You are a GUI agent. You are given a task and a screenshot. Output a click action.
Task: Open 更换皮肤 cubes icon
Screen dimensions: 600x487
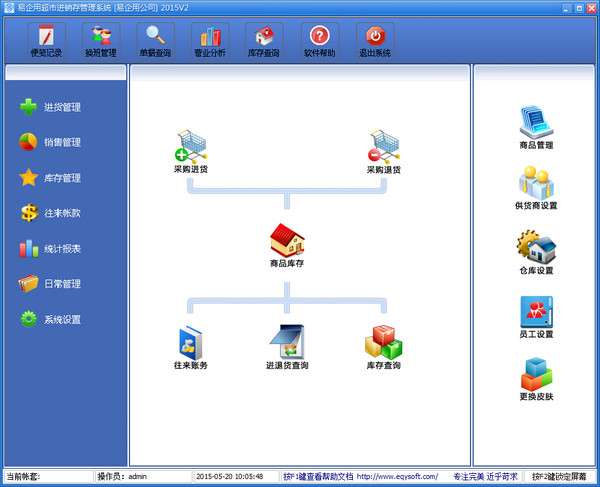(536, 379)
